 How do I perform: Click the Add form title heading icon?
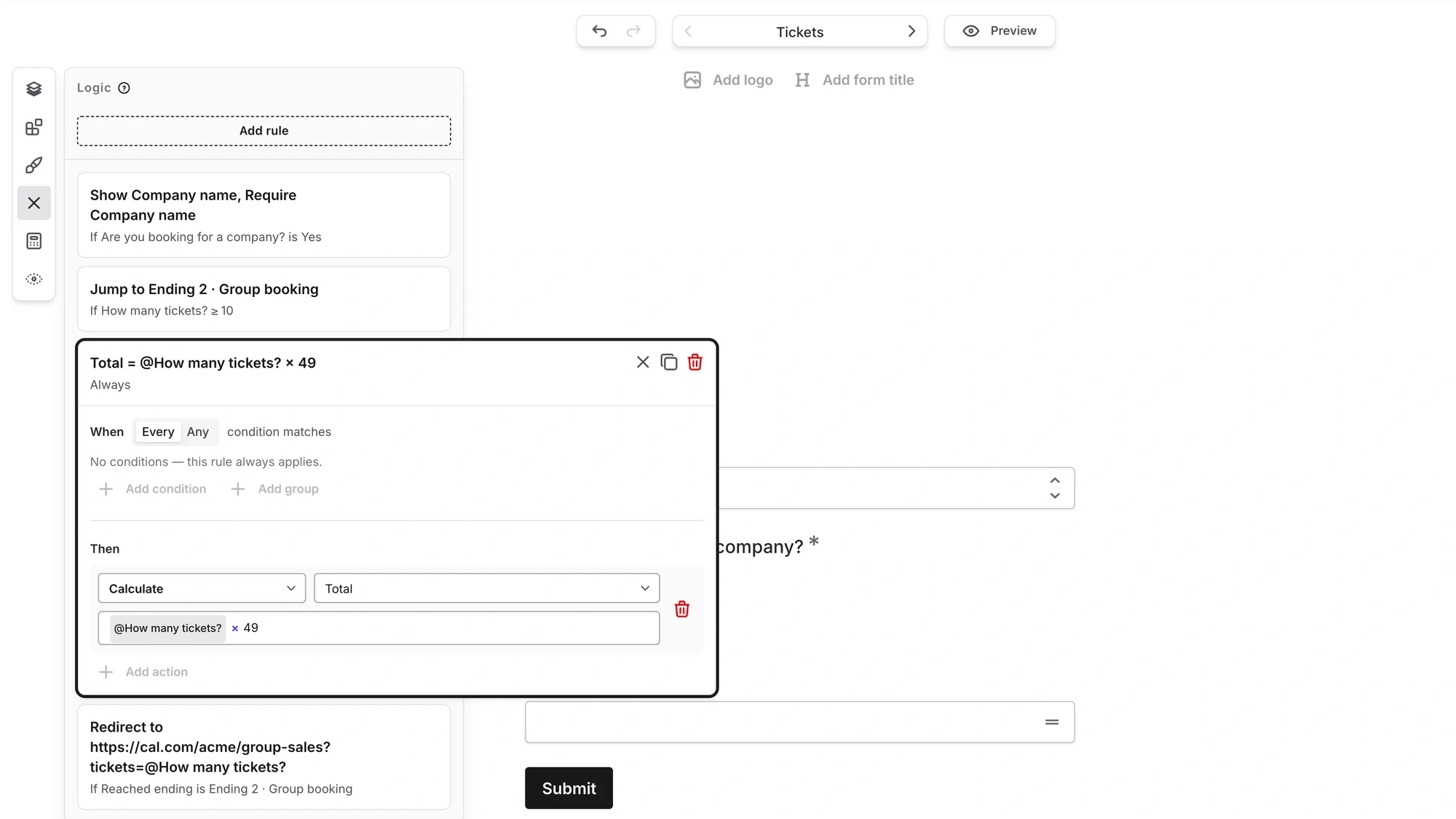tap(802, 80)
